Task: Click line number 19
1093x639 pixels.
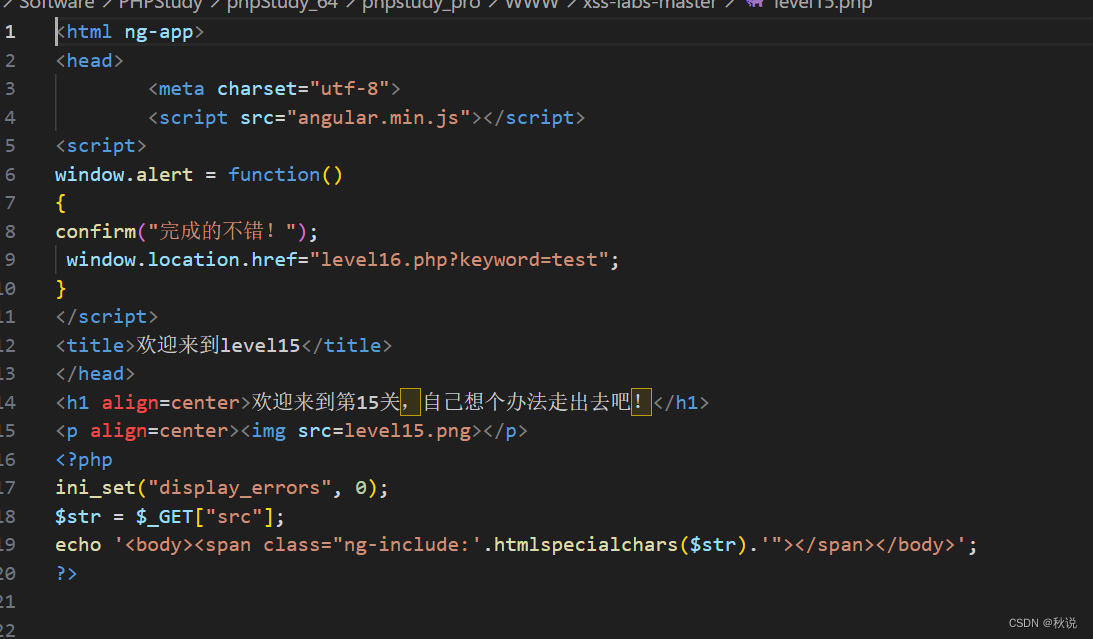Action: coord(8,544)
